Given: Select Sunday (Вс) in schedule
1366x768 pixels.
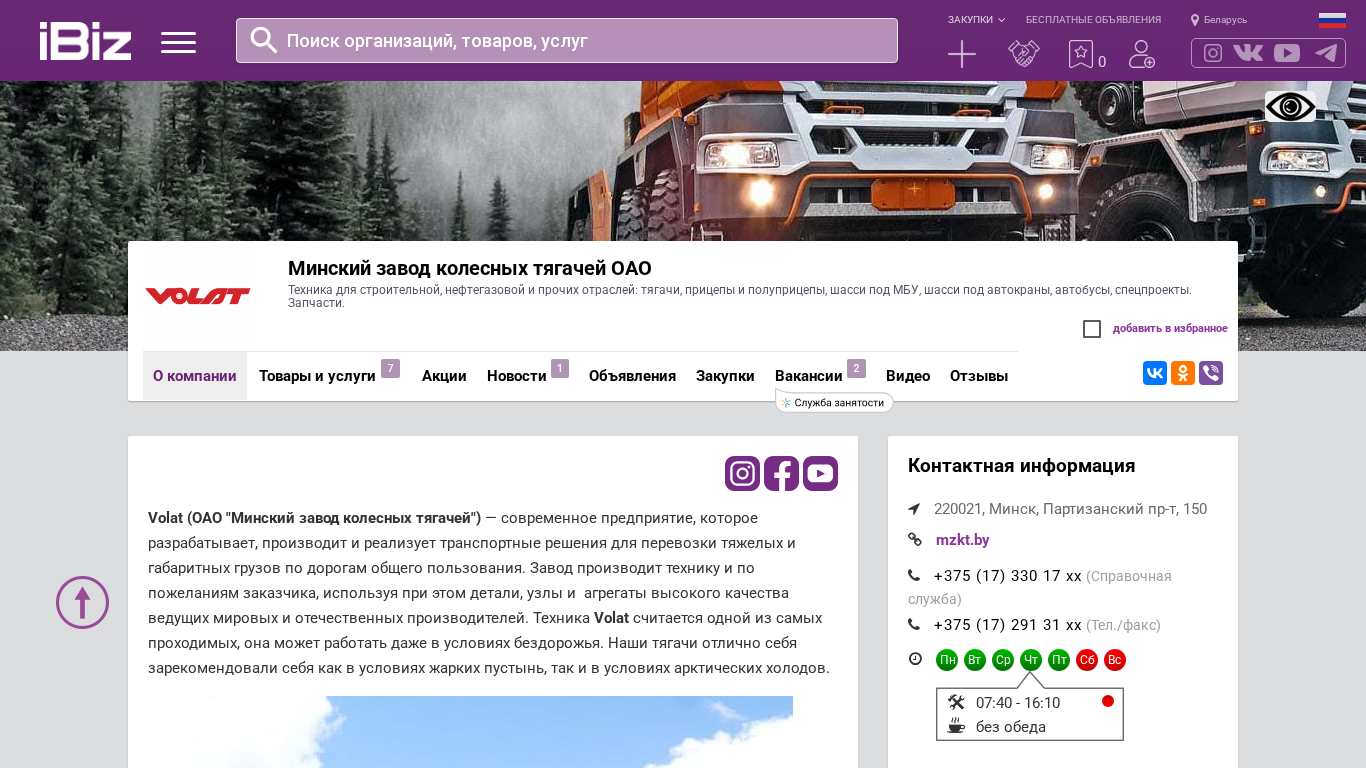Looking at the screenshot, I should pyautogui.click(x=1115, y=660).
